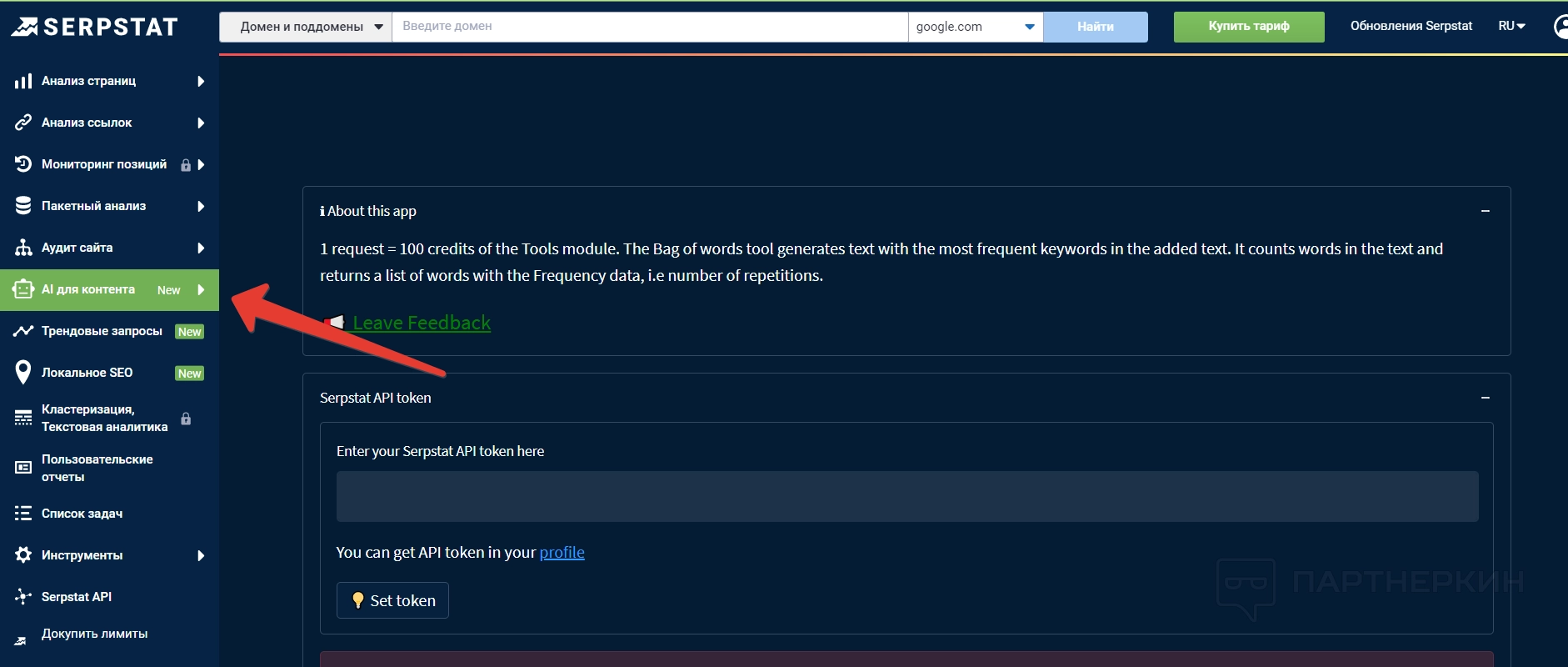Viewport: 1568px width, 667px height.
Task: Expand the Анализ страниц submenu arrow
Action: [201, 81]
